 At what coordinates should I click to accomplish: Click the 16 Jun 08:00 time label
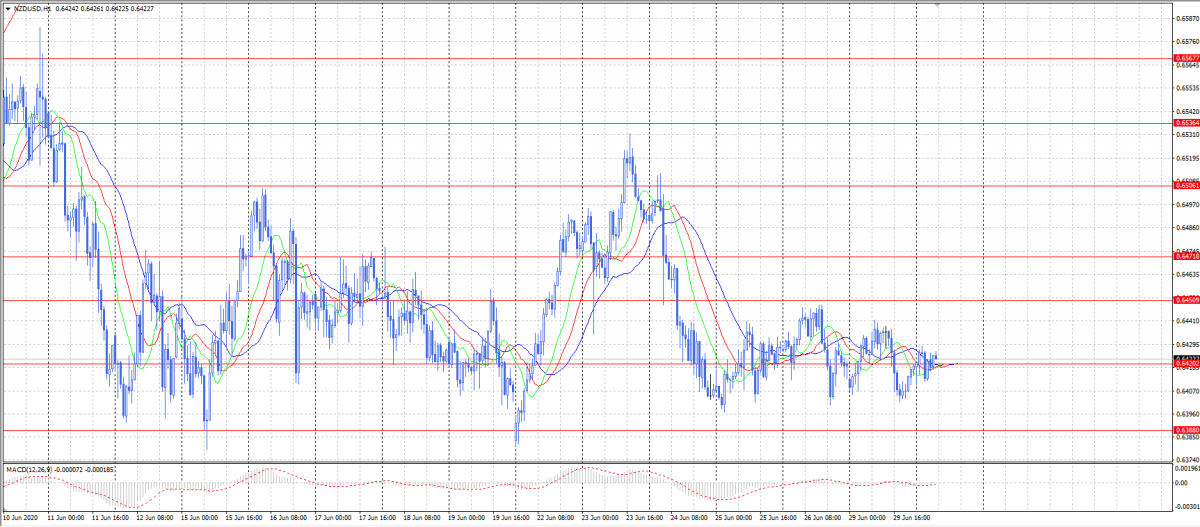pos(288,519)
